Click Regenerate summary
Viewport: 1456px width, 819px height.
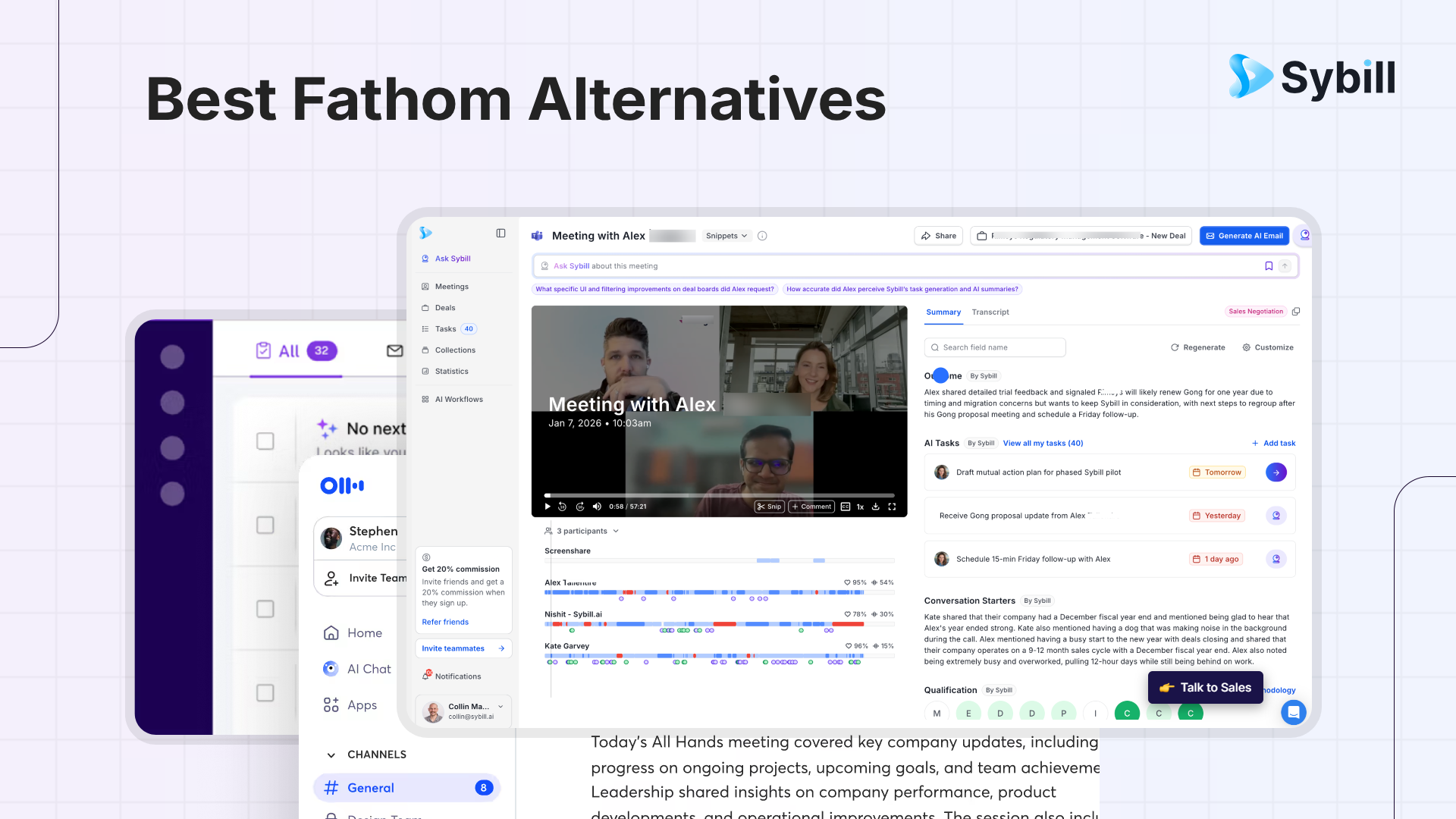1198,347
